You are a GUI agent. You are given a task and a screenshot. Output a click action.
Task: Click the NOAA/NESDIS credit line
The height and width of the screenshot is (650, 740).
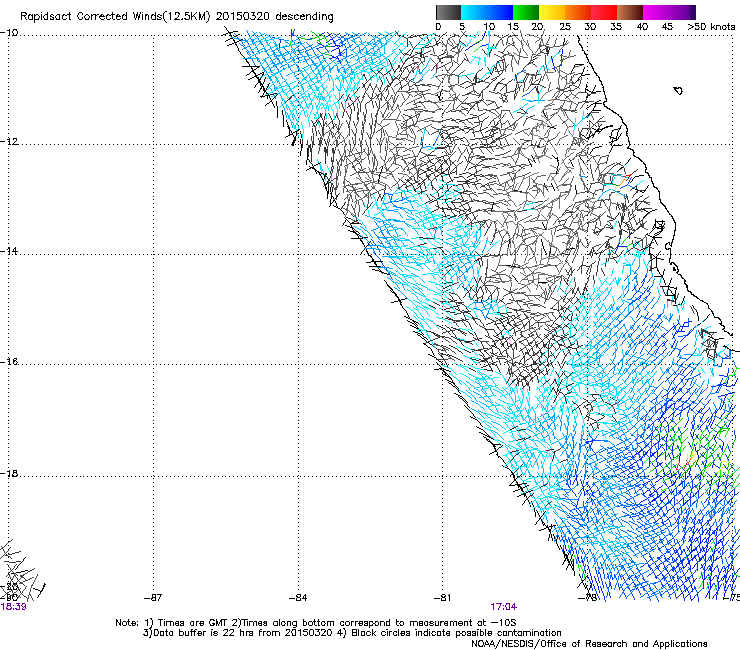tap(589, 644)
